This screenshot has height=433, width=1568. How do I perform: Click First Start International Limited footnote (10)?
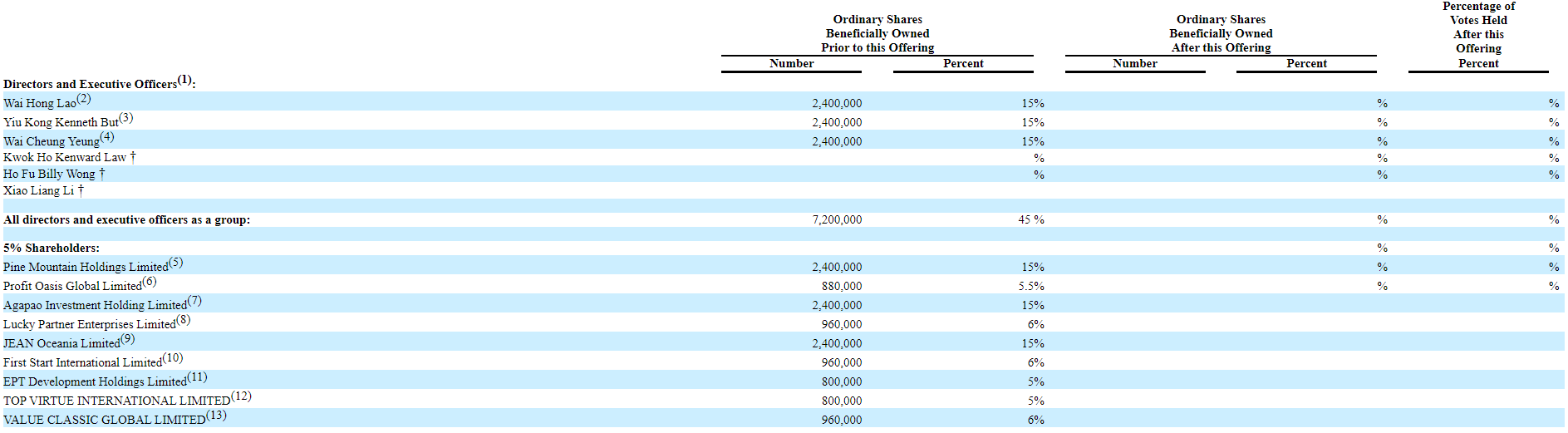pyautogui.click(x=173, y=358)
